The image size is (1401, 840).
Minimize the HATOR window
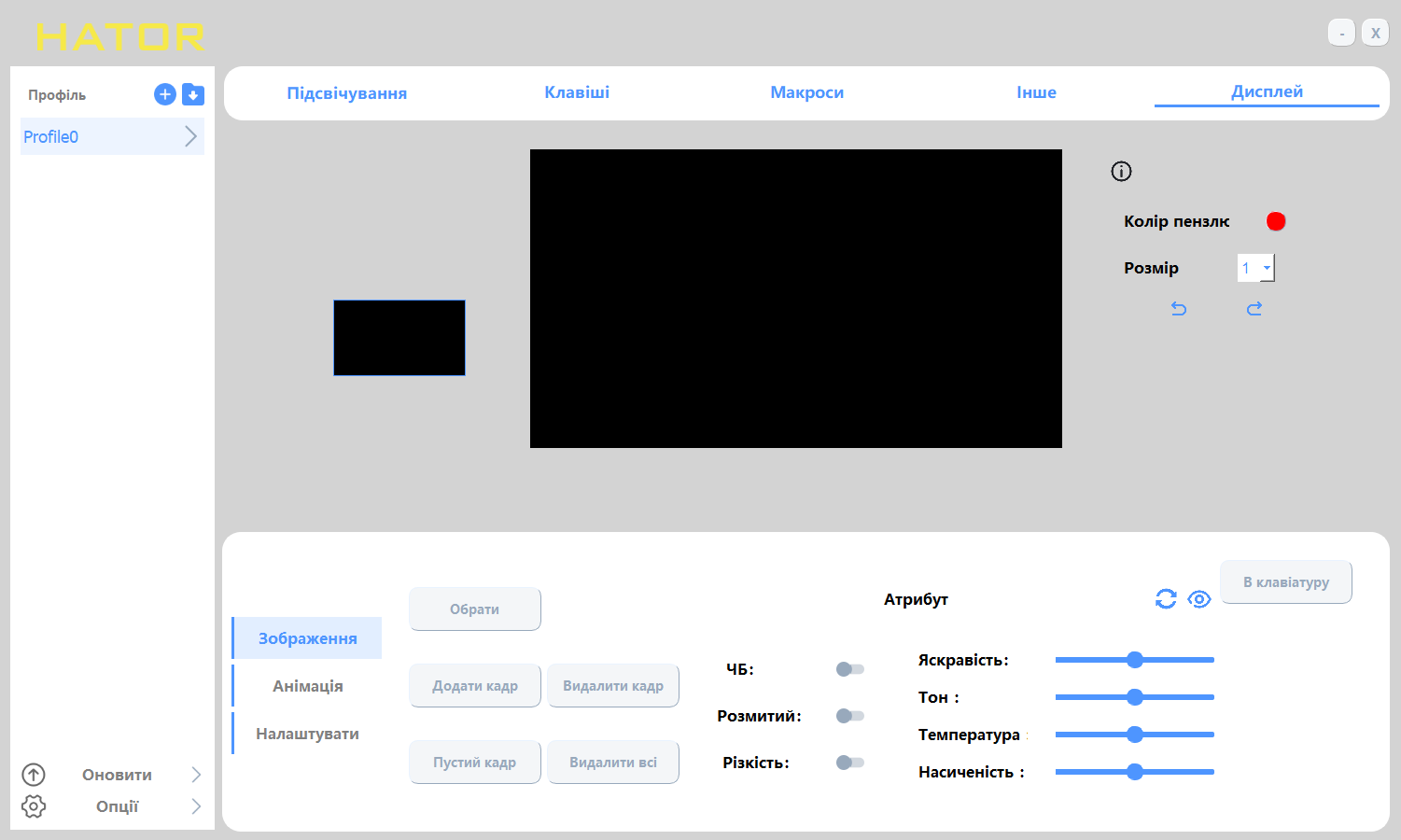coord(1341,33)
